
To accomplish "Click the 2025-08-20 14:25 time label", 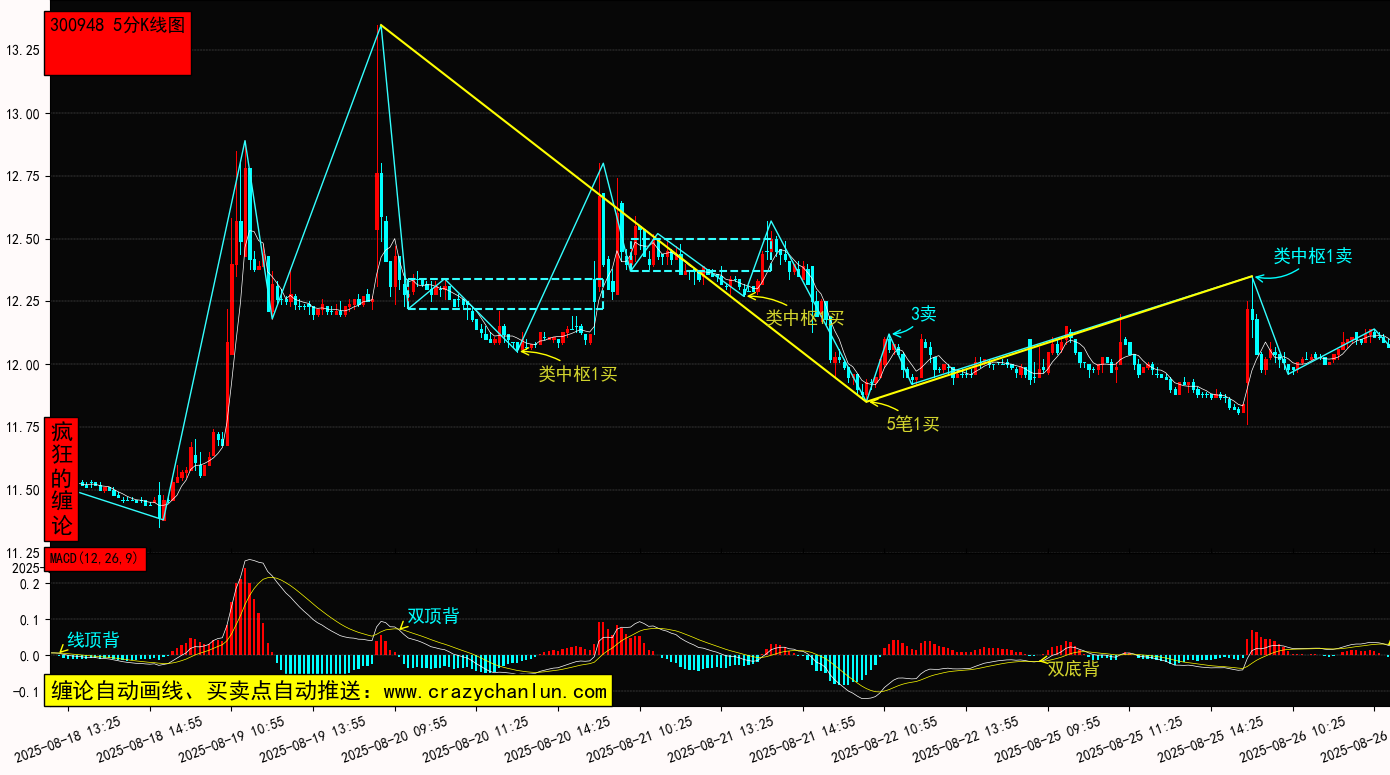I will coord(558,739).
